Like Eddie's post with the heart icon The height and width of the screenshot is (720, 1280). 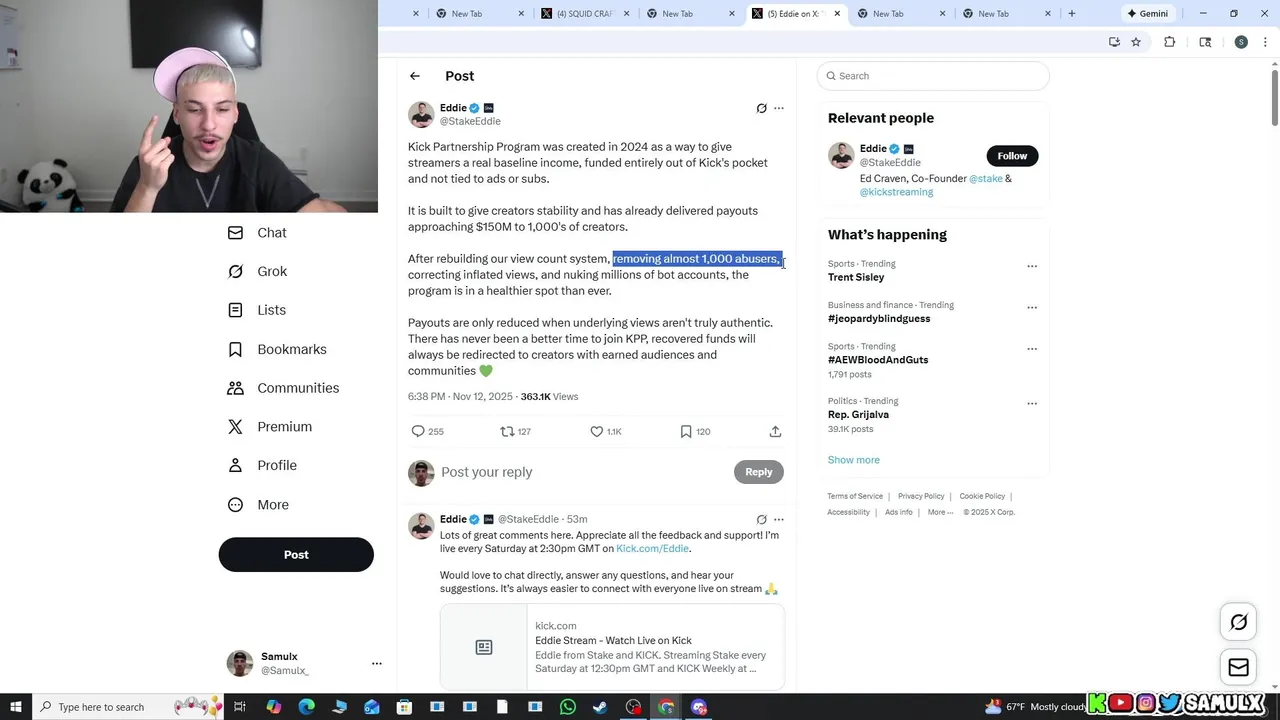point(597,431)
